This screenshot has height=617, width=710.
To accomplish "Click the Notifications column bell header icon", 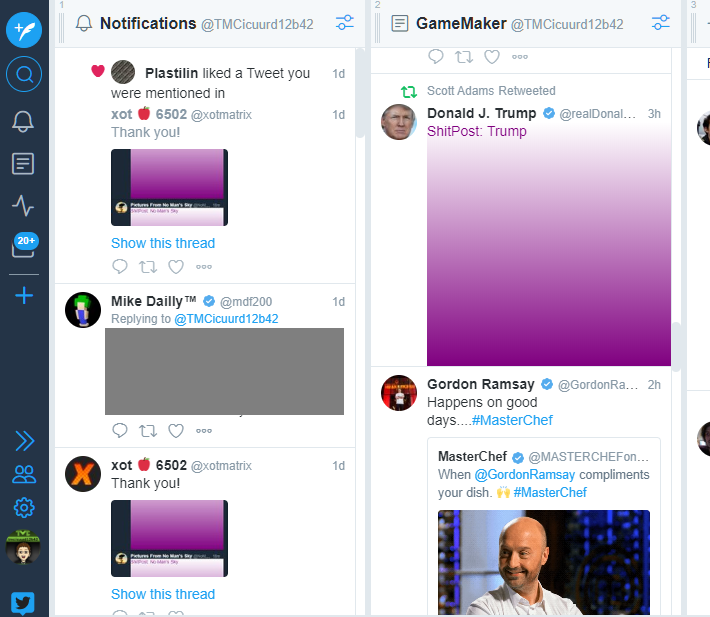I will coord(84,23).
